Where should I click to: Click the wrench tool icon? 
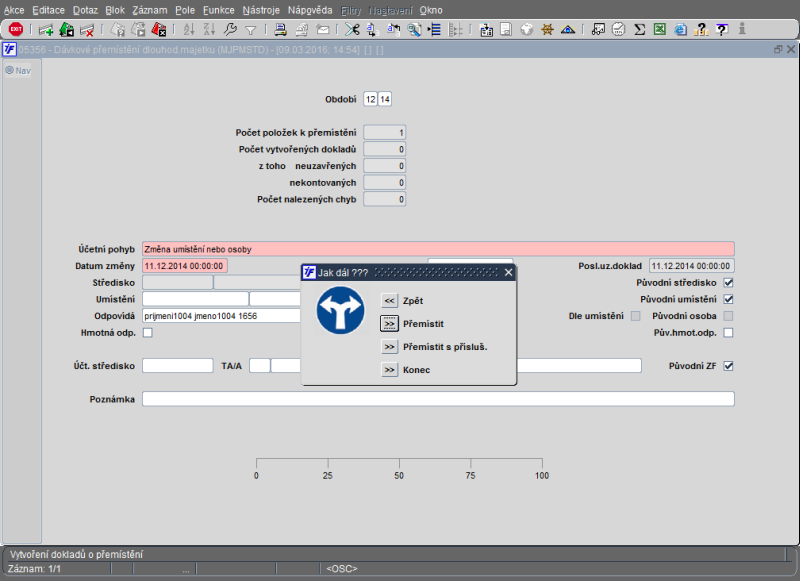230,30
